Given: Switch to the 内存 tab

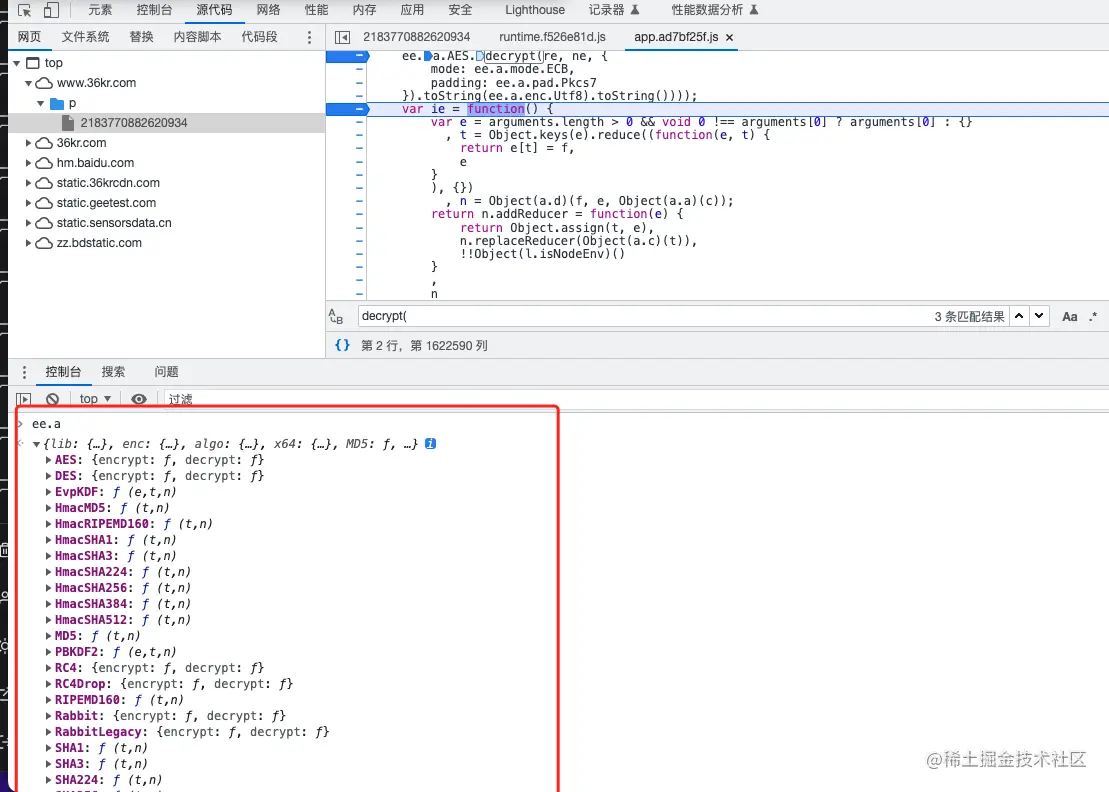Looking at the screenshot, I should (x=364, y=10).
